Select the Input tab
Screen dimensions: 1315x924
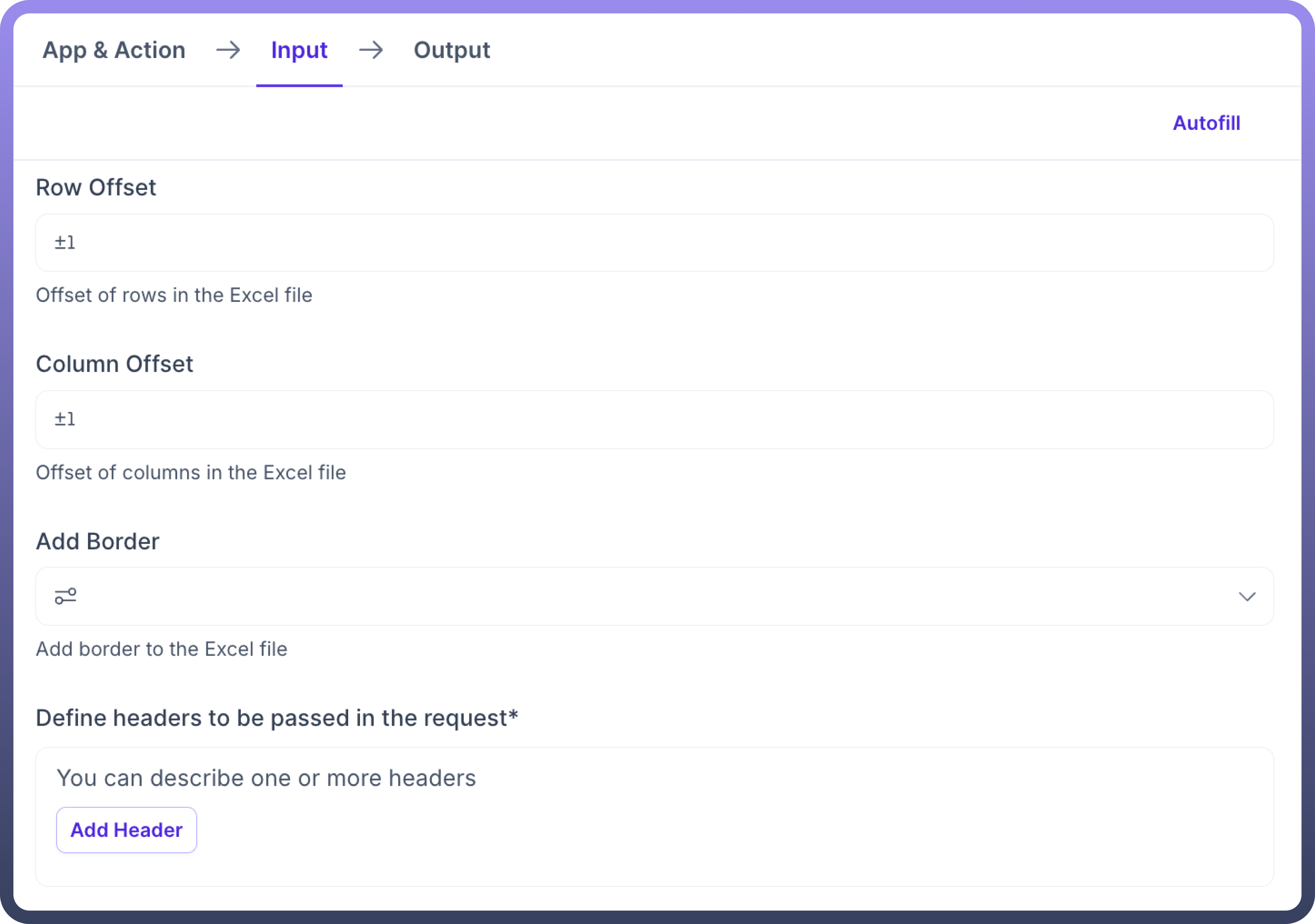click(299, 50)
